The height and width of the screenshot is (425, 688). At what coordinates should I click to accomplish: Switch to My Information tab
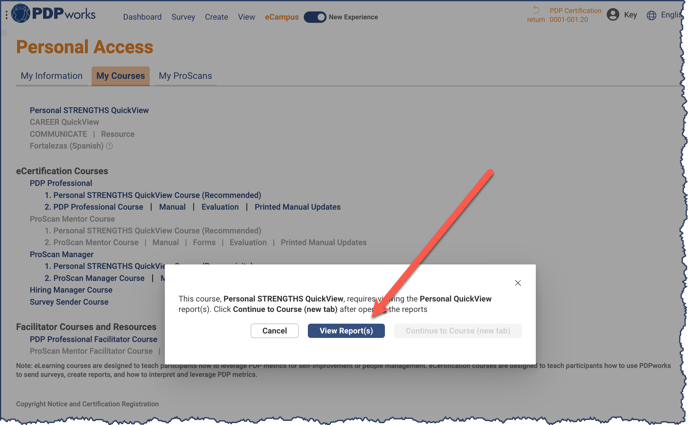(x=51, y=76)
